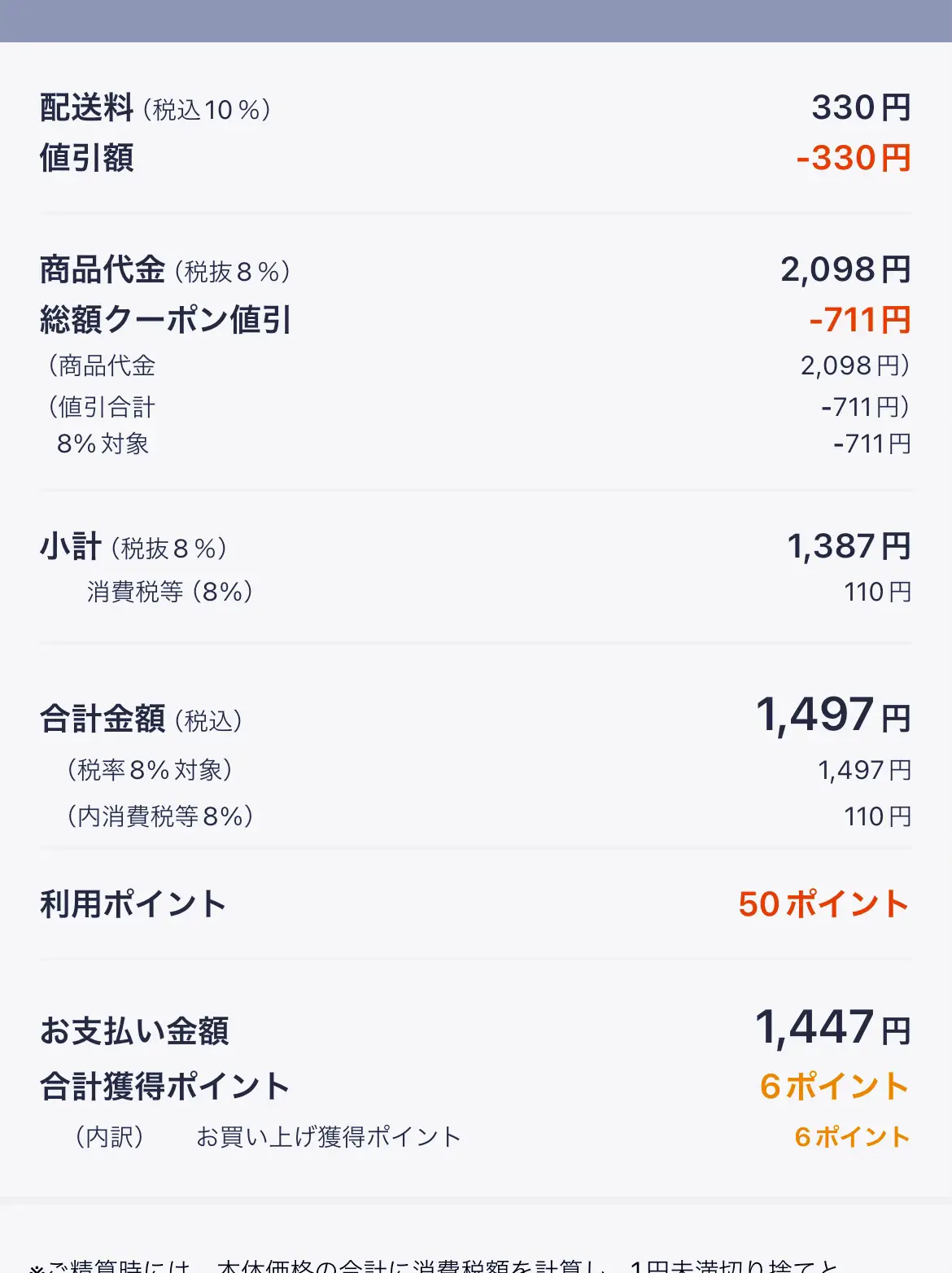Select the 小計 (税抜8%) label
952x1273 pixels.
pyautogui.click(x=133, y=547)
